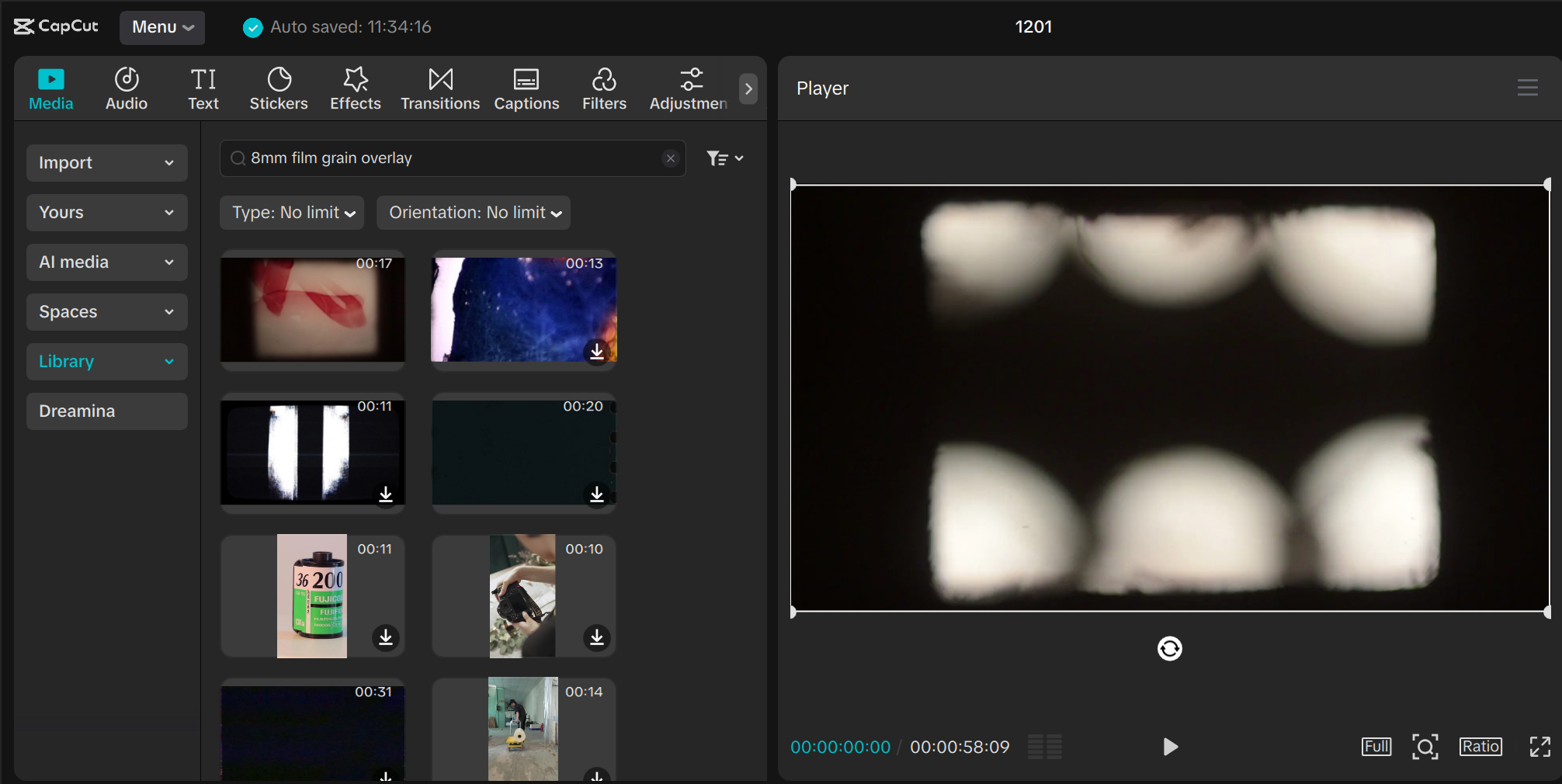Image resolution: width=1562 pixels, height=784 pixels.
Task: Expand the Import section in the sidebar
Action: click(106, 162)
